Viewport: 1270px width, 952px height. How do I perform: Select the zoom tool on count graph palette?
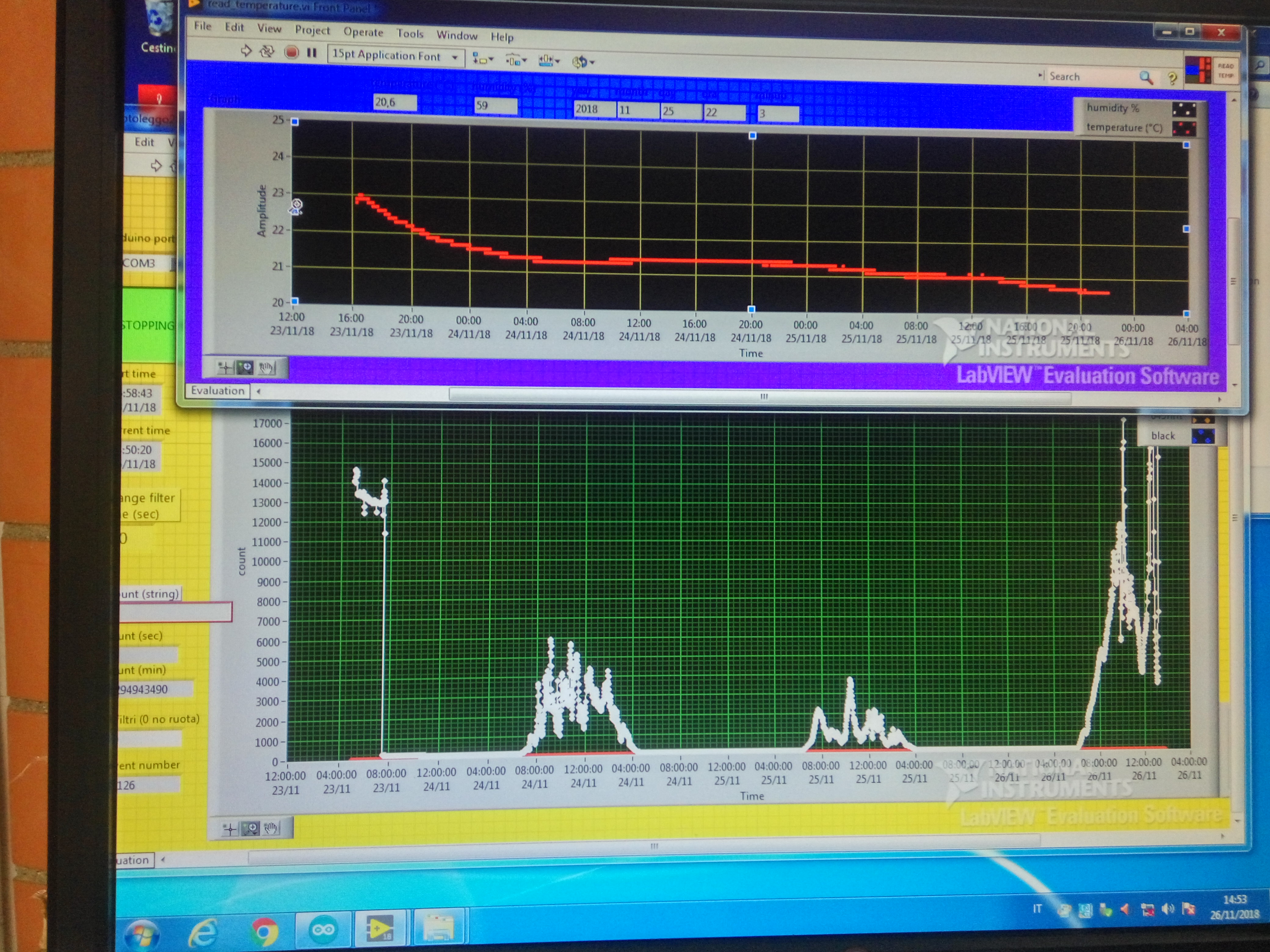tap(250, 828)
